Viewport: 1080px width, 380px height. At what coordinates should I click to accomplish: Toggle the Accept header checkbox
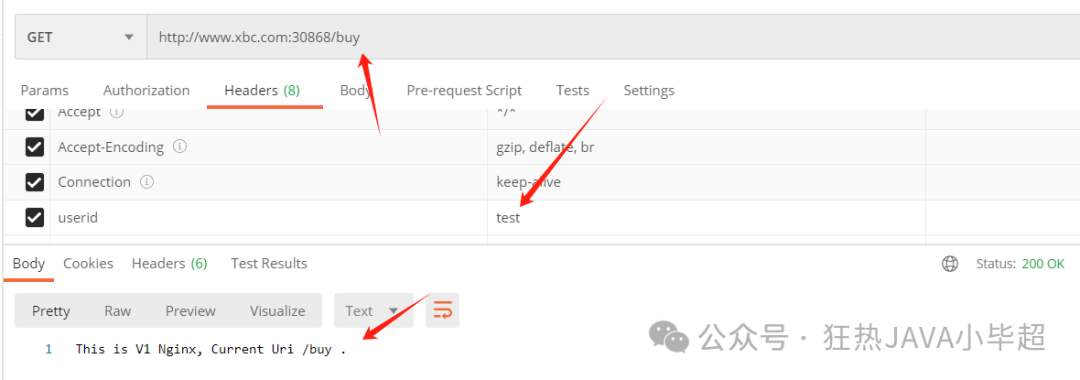[x=34, y=114]
